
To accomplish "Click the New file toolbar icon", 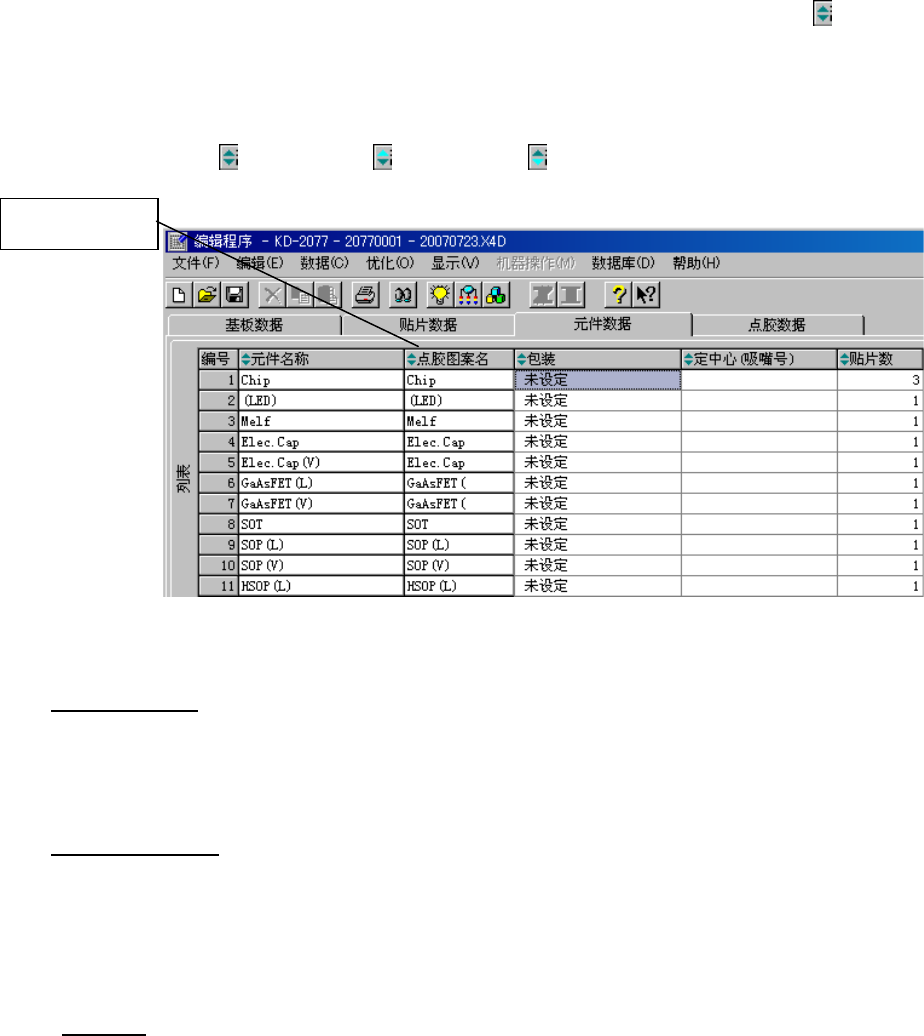I will pos(178,295).
